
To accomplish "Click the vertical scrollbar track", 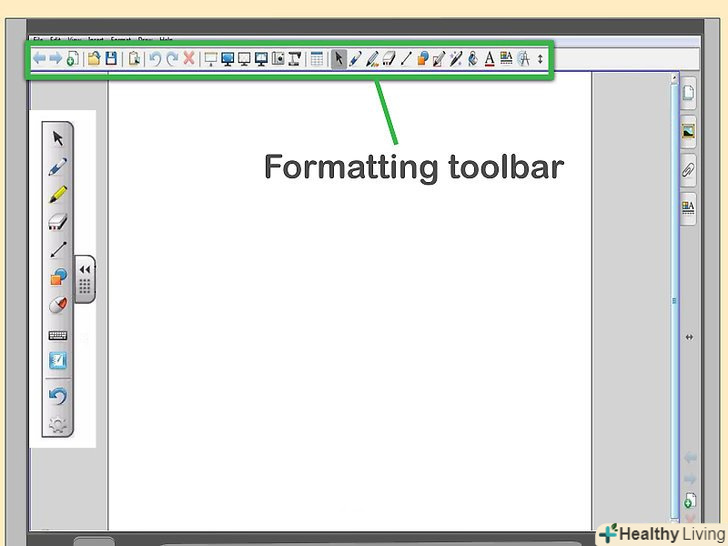I will (x=675, y=300).
